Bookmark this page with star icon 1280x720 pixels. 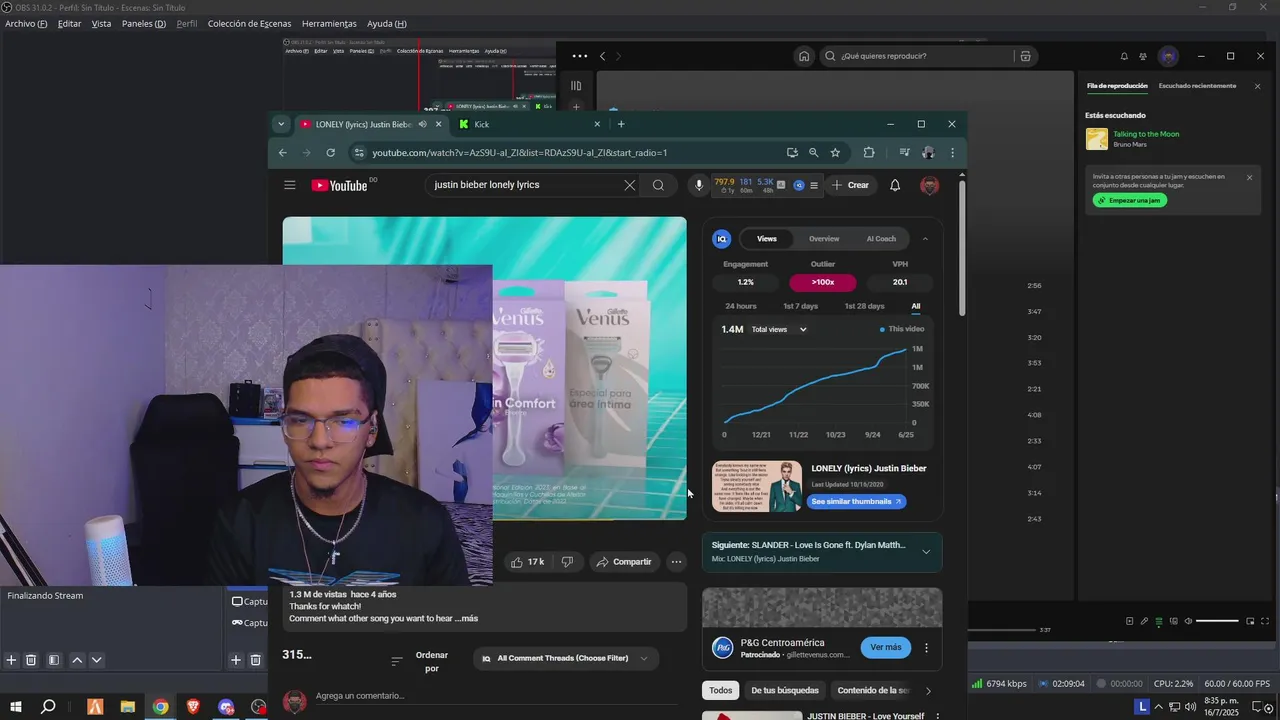(x=835, y=153)
